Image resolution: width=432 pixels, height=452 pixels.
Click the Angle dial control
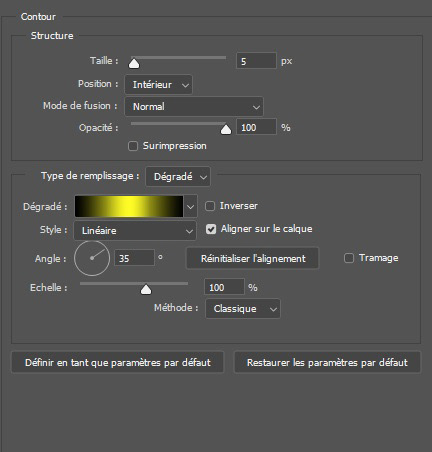[x=92, y=258]
